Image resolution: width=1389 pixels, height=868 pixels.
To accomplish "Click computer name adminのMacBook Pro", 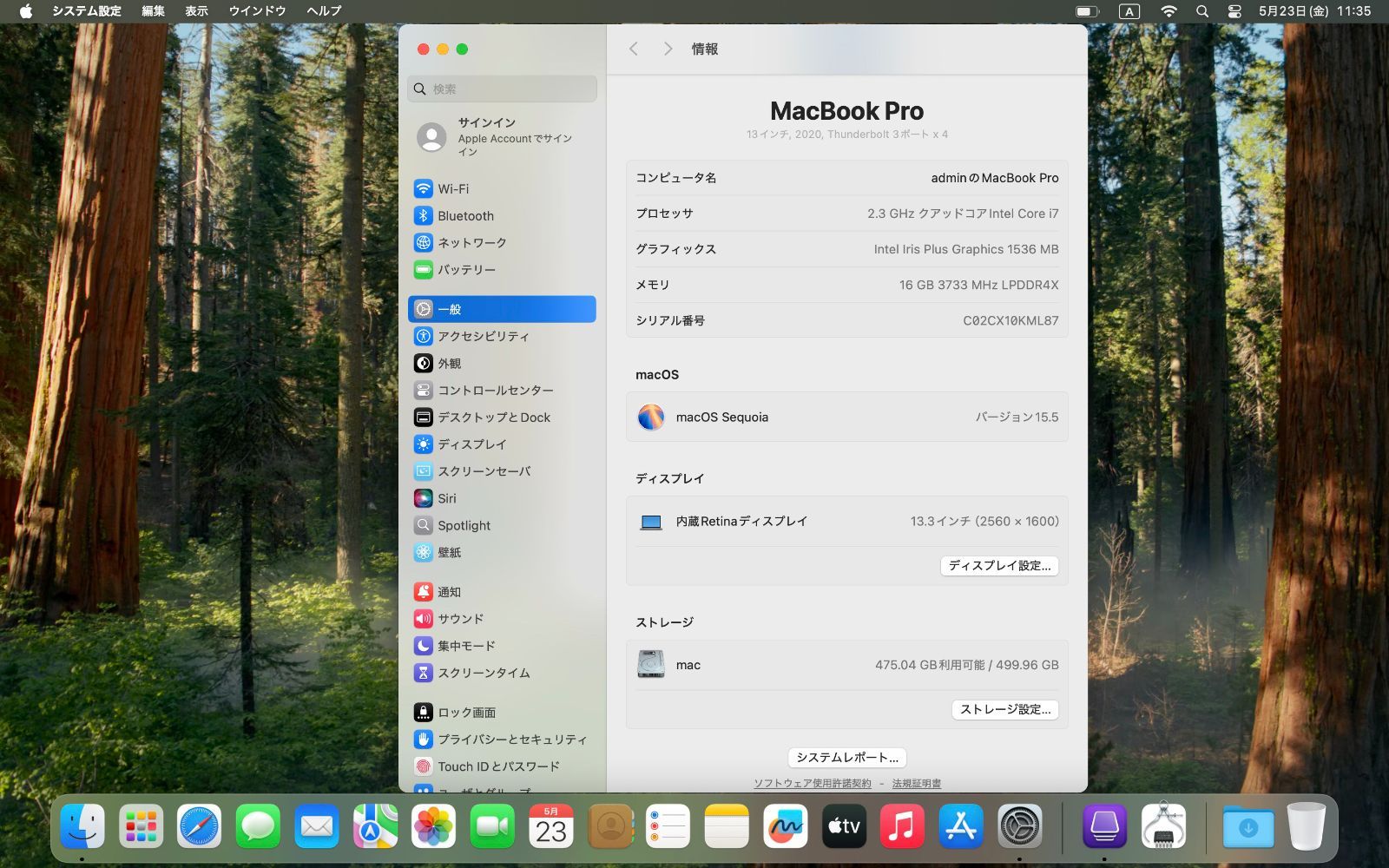I will pos(995,177).
